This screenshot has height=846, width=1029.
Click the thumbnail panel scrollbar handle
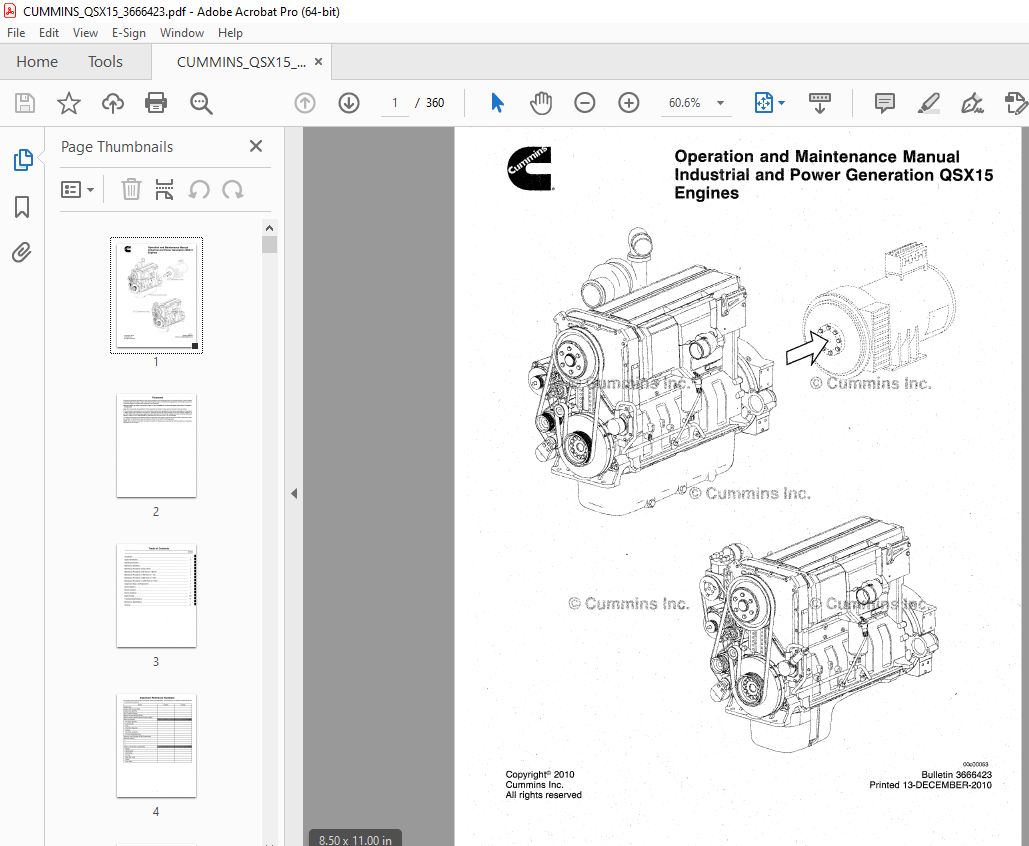click(269, 244)
